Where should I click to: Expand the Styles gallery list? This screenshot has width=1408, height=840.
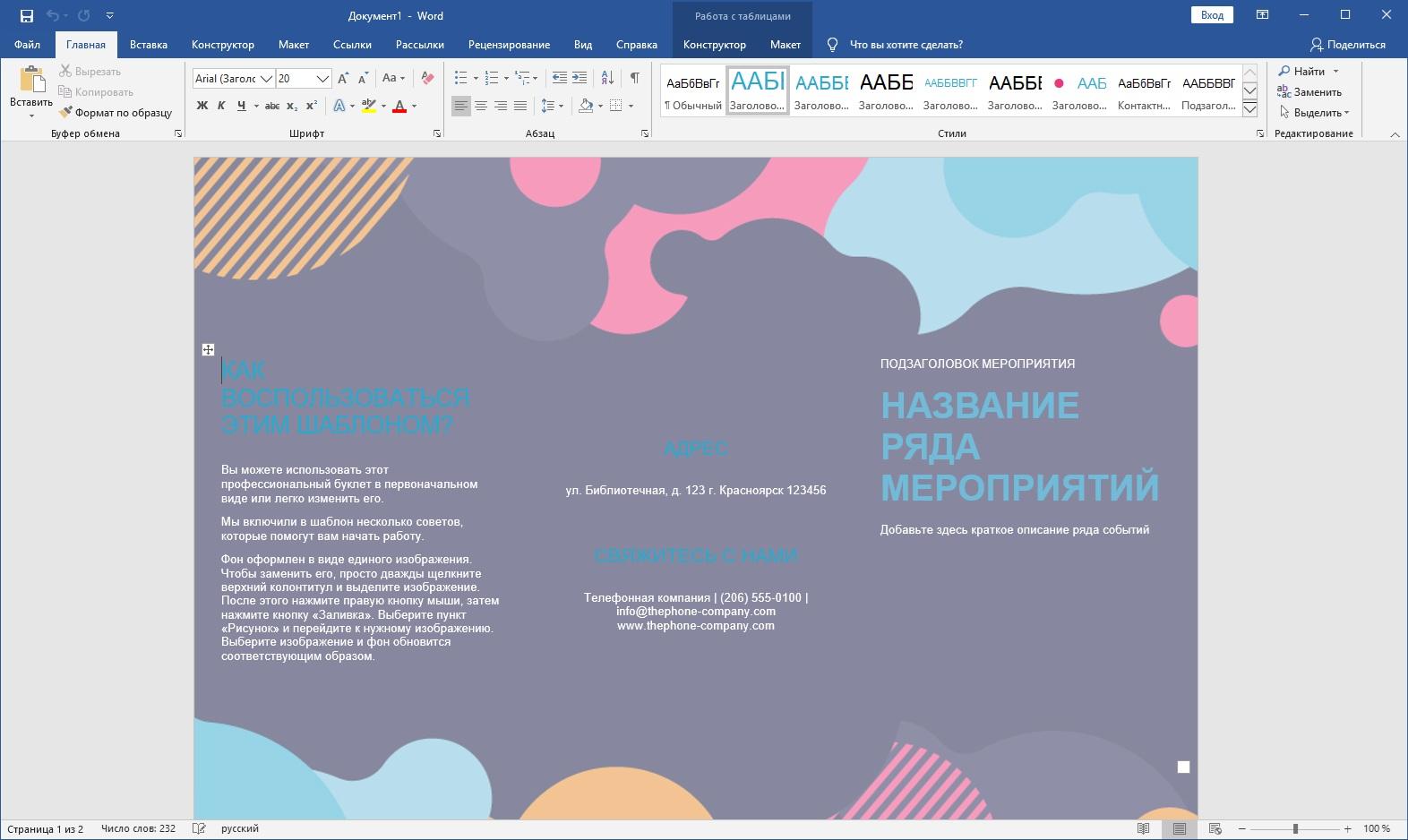(1249, 109)
